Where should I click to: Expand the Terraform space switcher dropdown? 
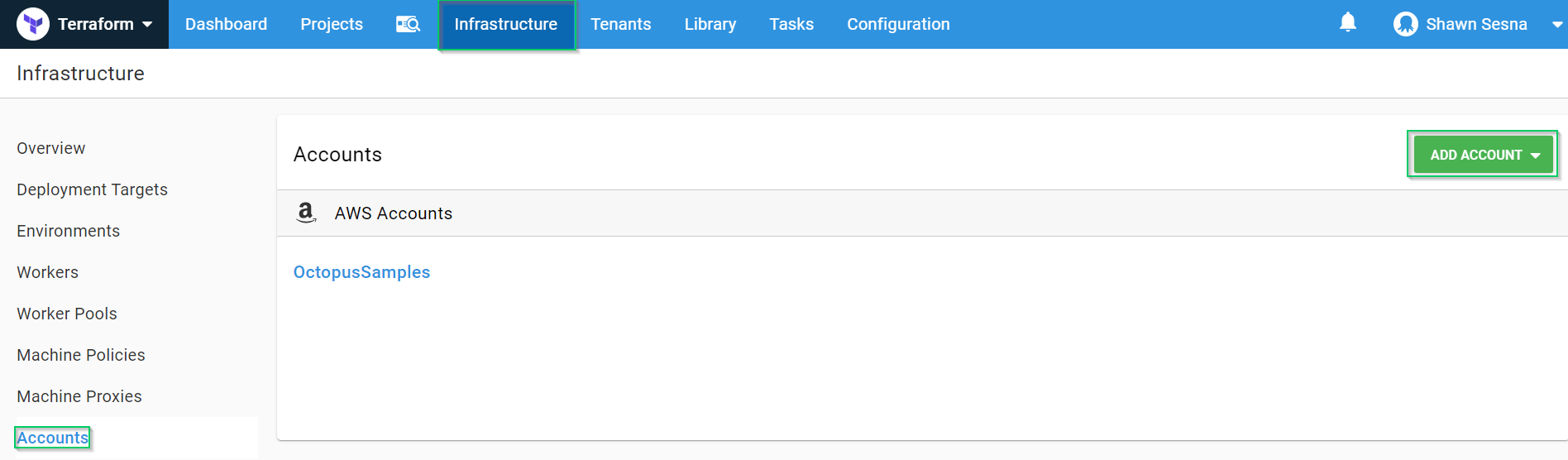pyautogui.click(x=147, y=24)
